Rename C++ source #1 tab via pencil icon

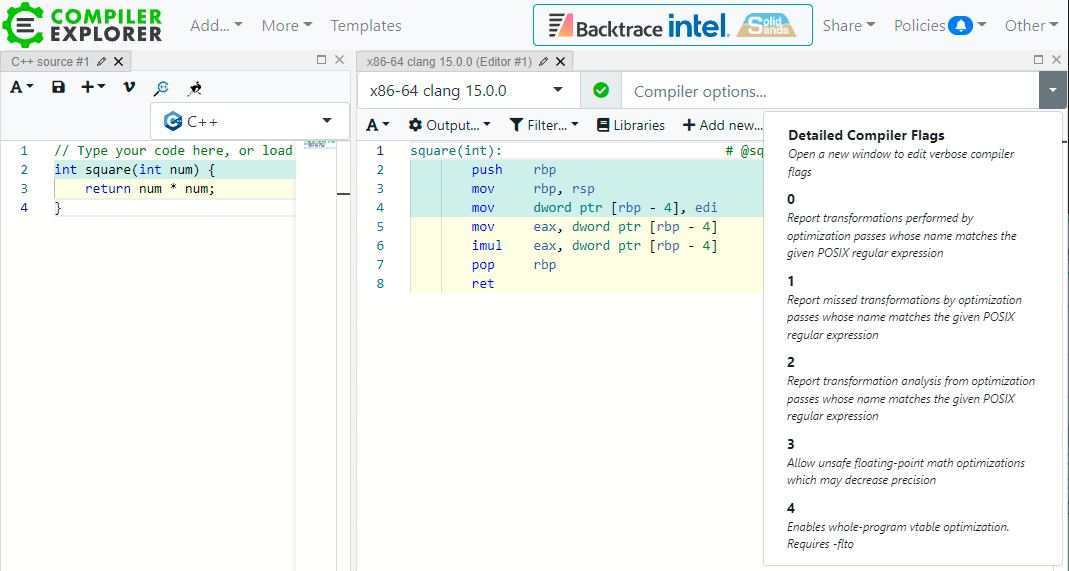click(102, 61)
